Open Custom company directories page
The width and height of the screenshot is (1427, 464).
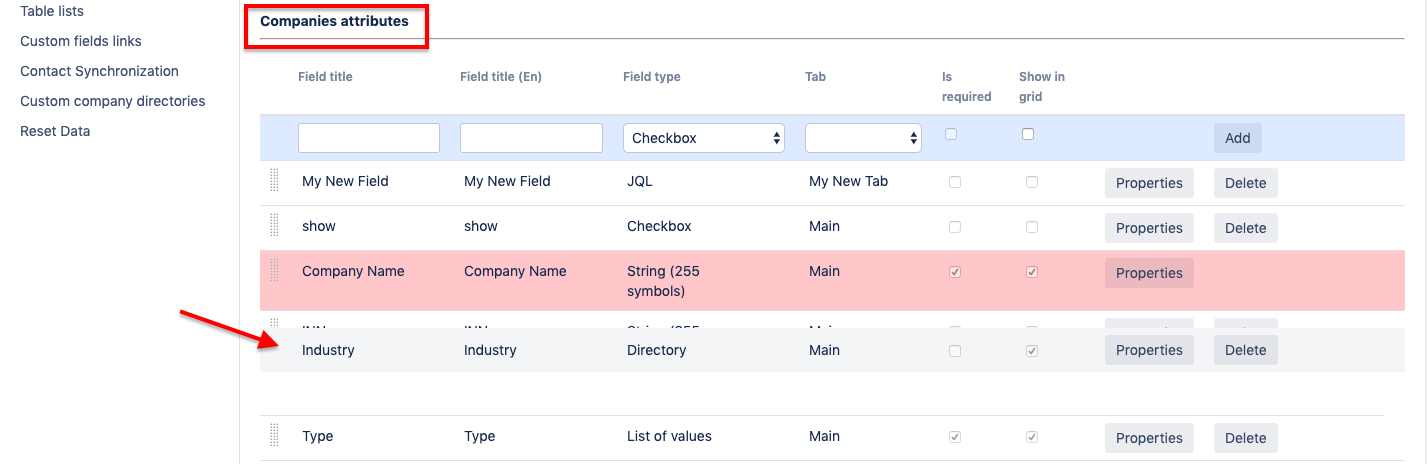112,101
